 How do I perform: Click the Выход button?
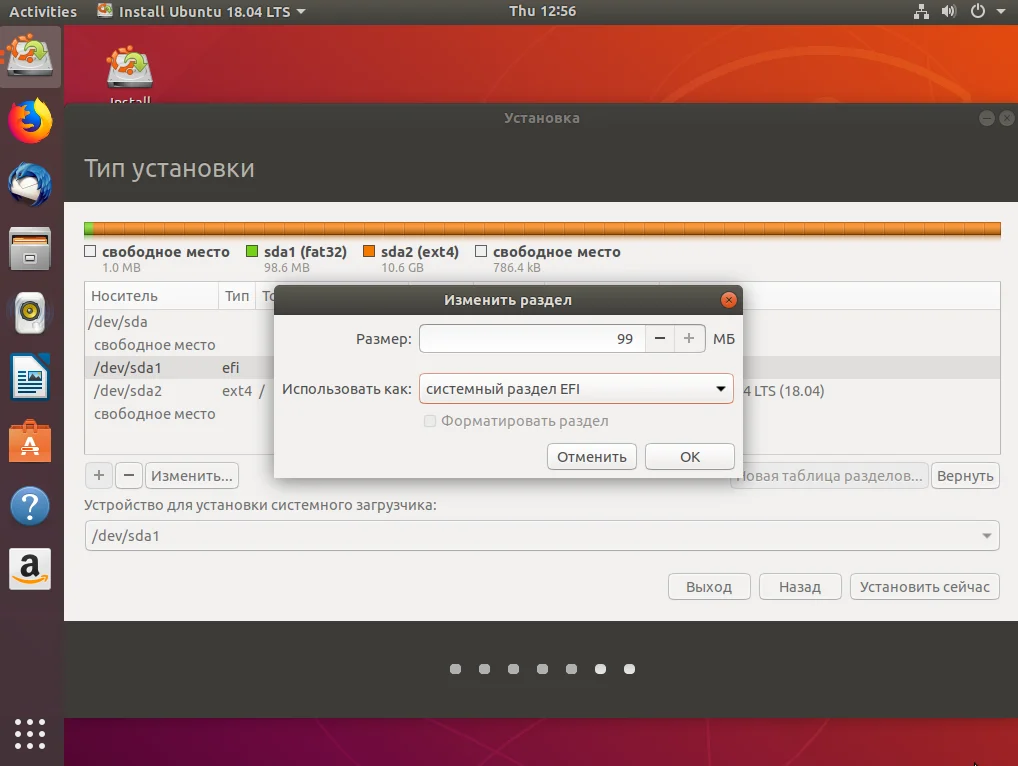(x=709, y=587)
